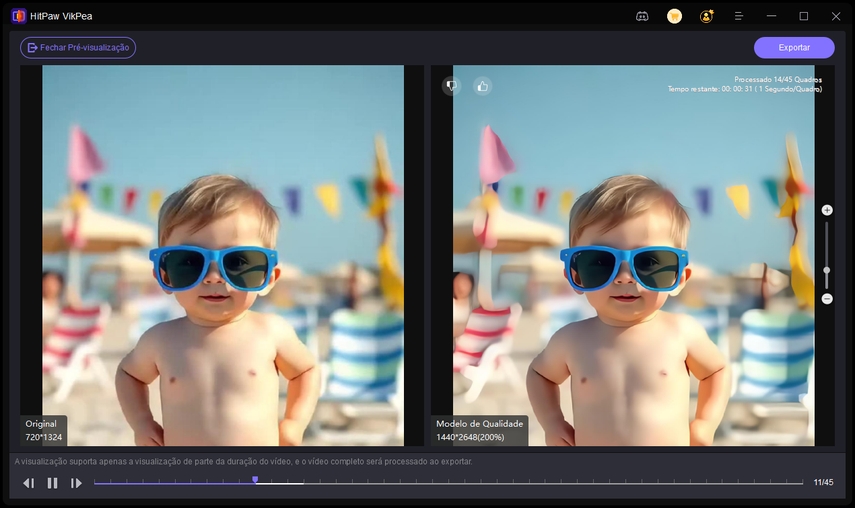Screen dimensions: 855x508
Task: Click the zoom slider handle
Action: (827, 270)
